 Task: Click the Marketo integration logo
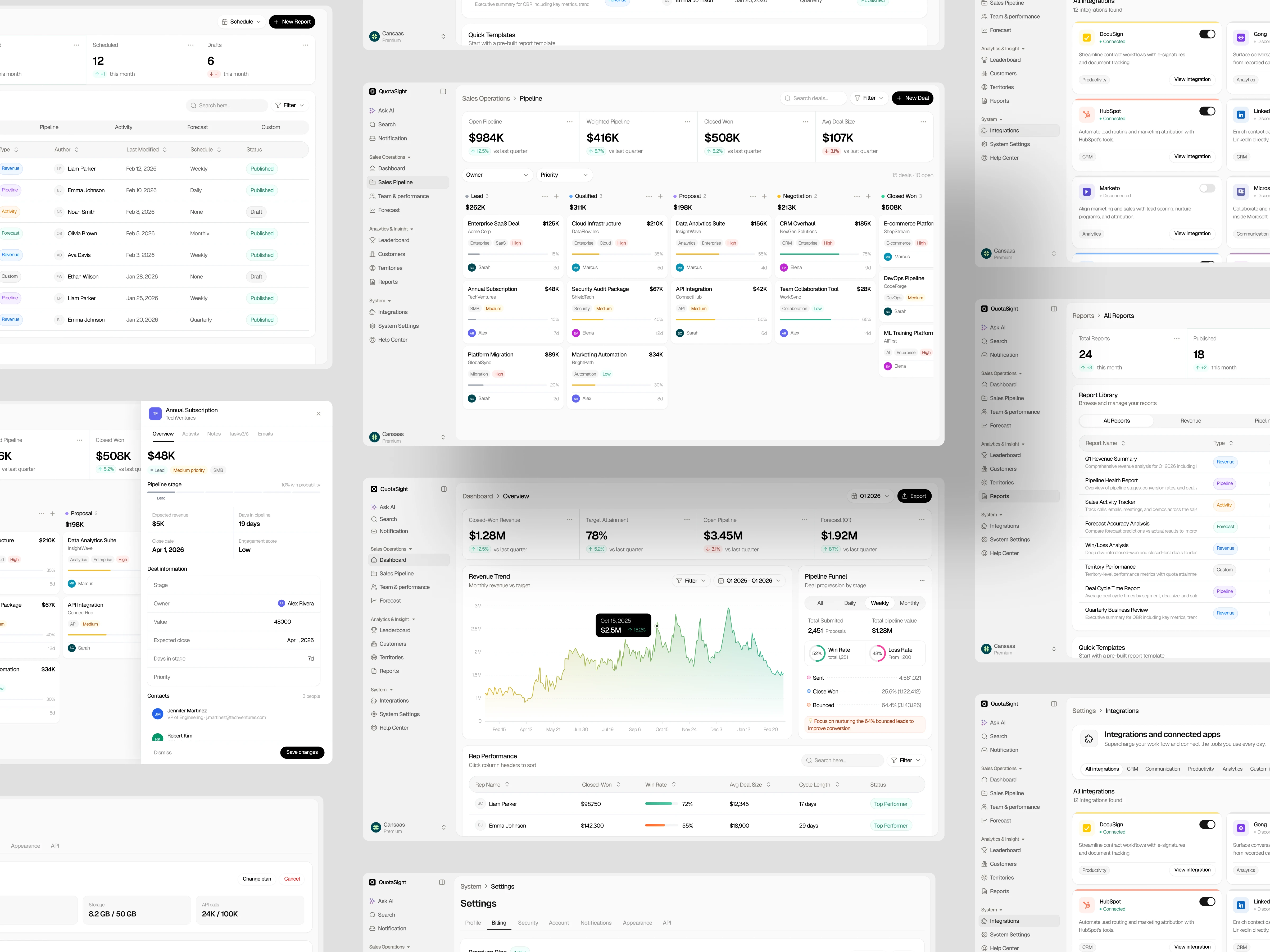tap(1086, 192)
